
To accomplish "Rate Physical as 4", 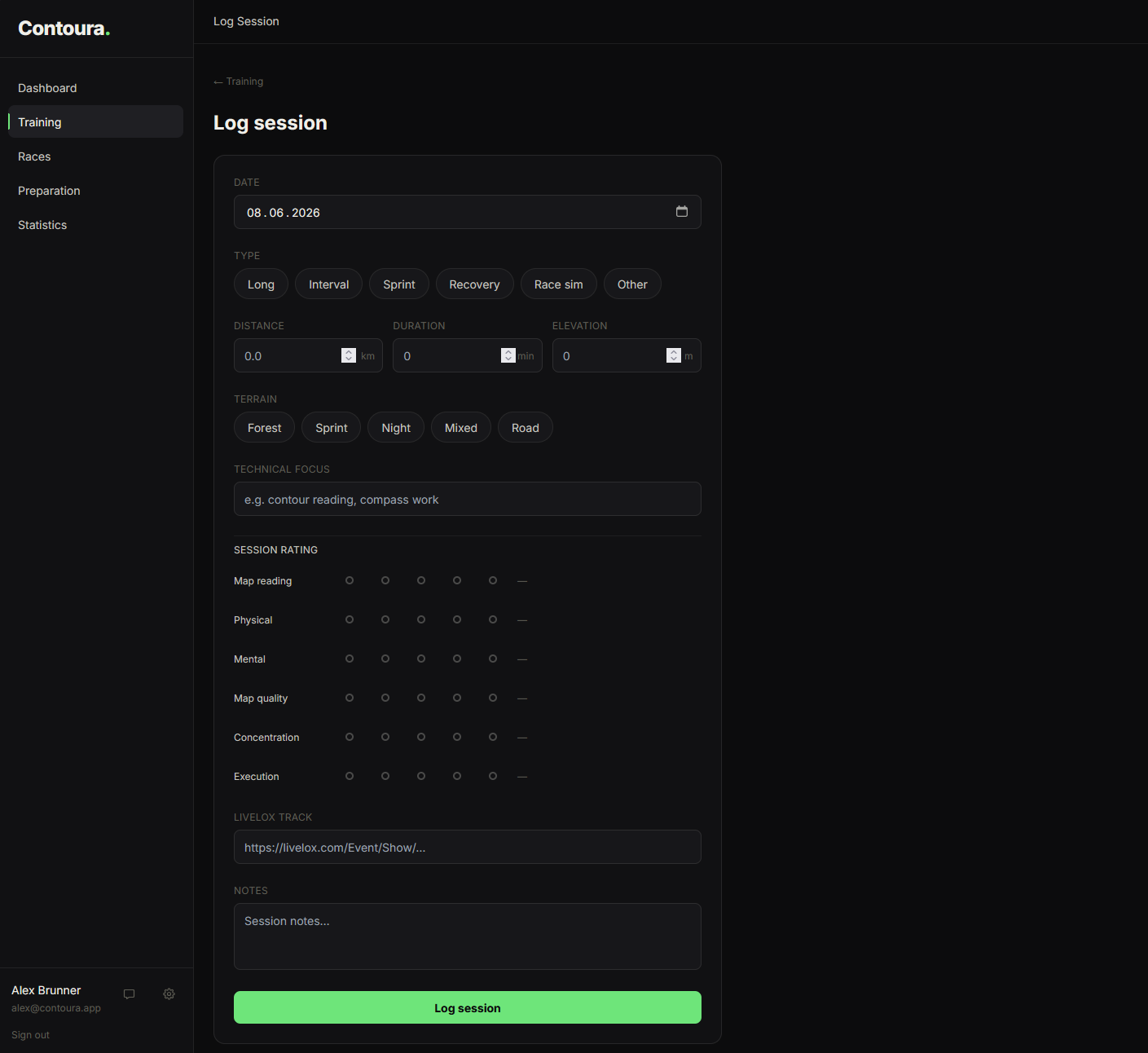I will click(457, 619).
